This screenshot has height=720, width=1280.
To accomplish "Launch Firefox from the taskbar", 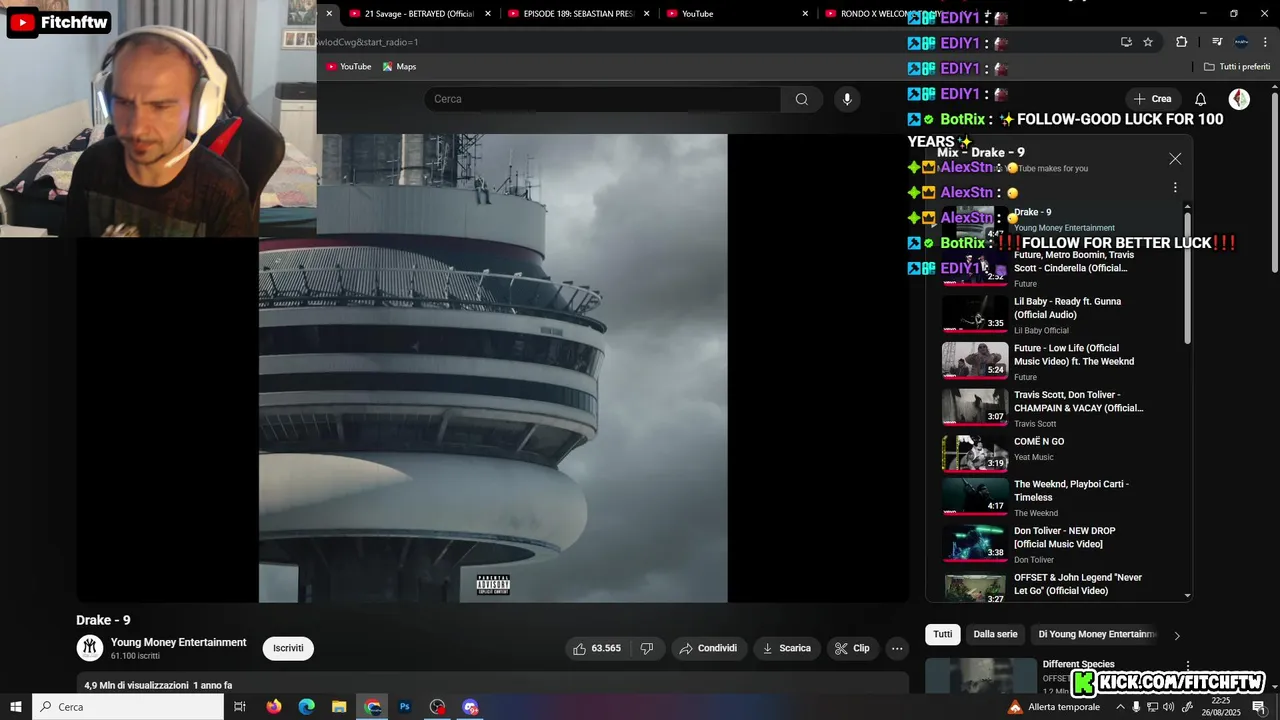I will point(274,707).
